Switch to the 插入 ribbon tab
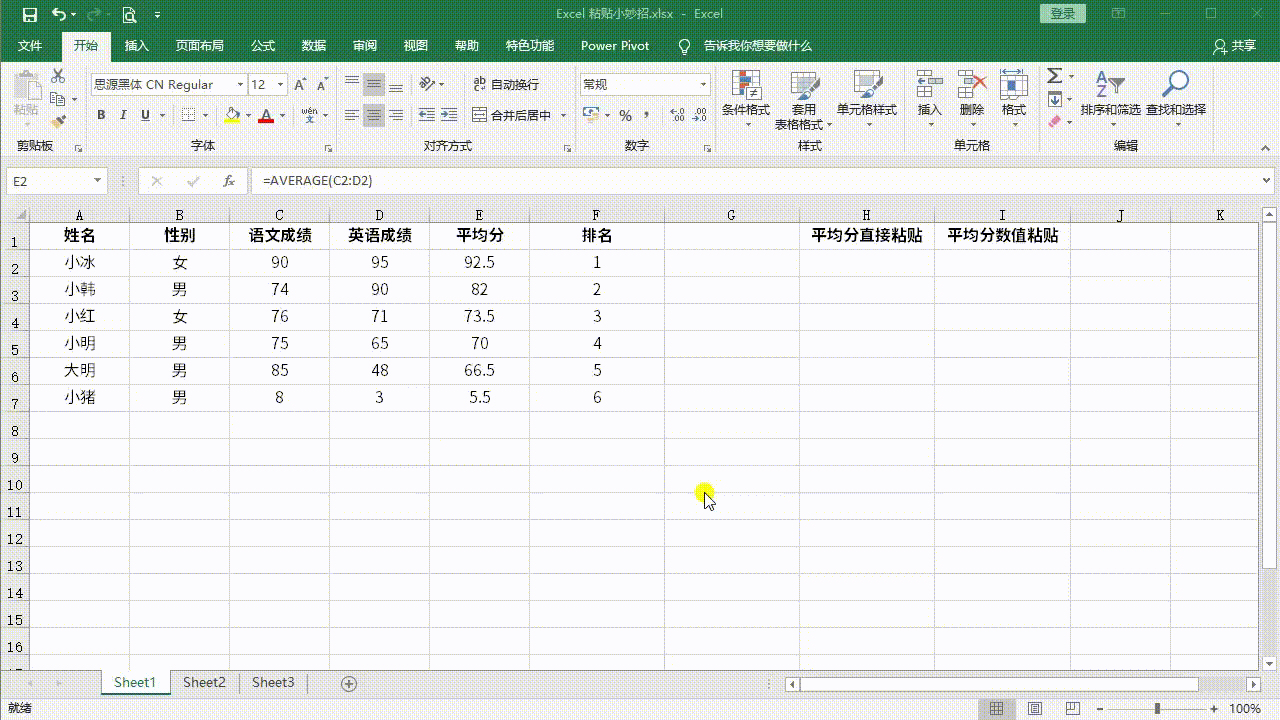 [137, 46]
